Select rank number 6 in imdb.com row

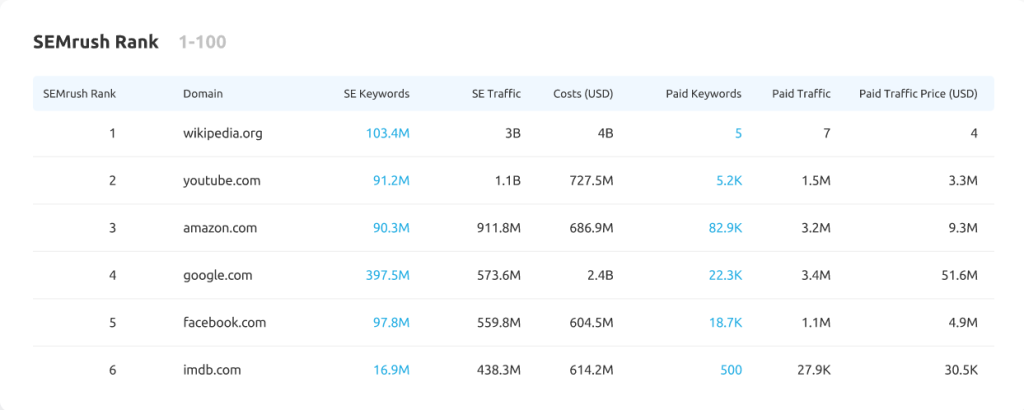pos(112,370)
